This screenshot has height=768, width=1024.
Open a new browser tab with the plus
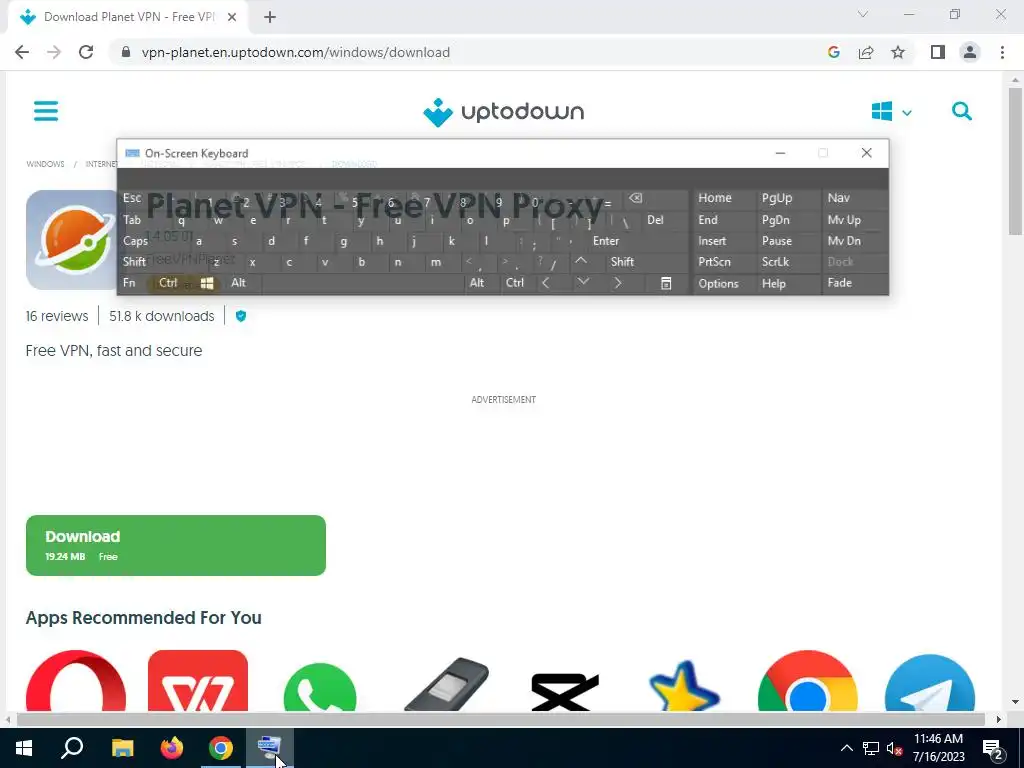coord(270,17)
